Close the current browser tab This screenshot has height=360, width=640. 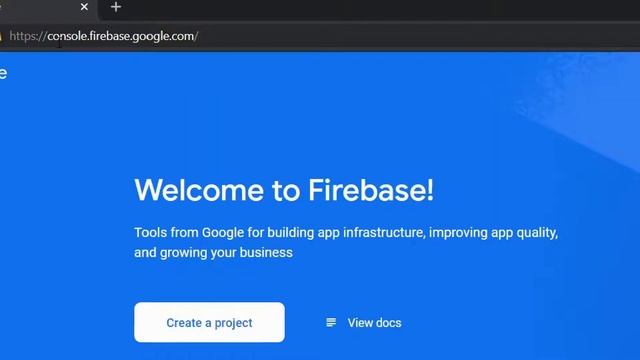pyautogui.click(x=84, y=7)
